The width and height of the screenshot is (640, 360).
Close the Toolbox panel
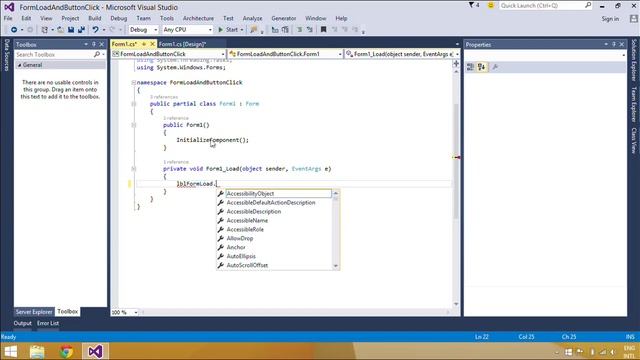102,44
